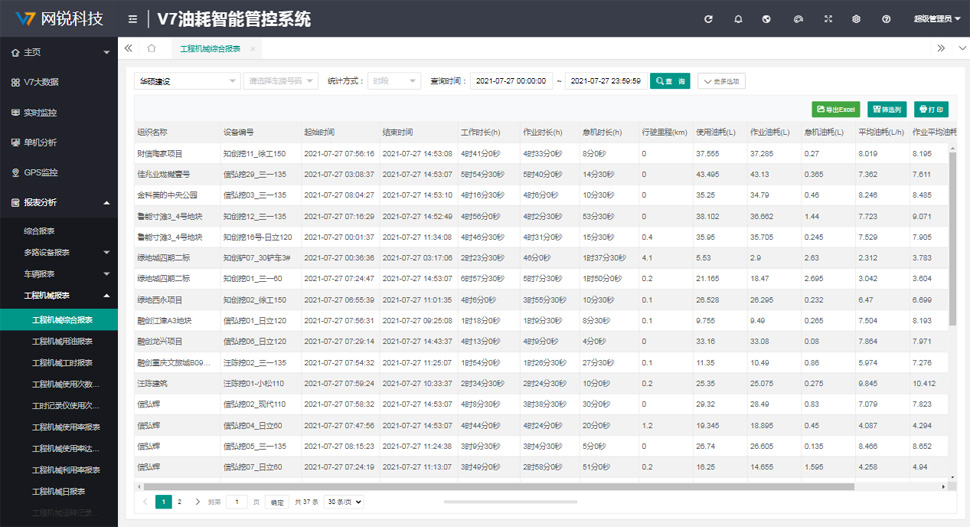Expand the 主页 sidebar menu
The image size is (970, 527).
[x=59, y=53]
